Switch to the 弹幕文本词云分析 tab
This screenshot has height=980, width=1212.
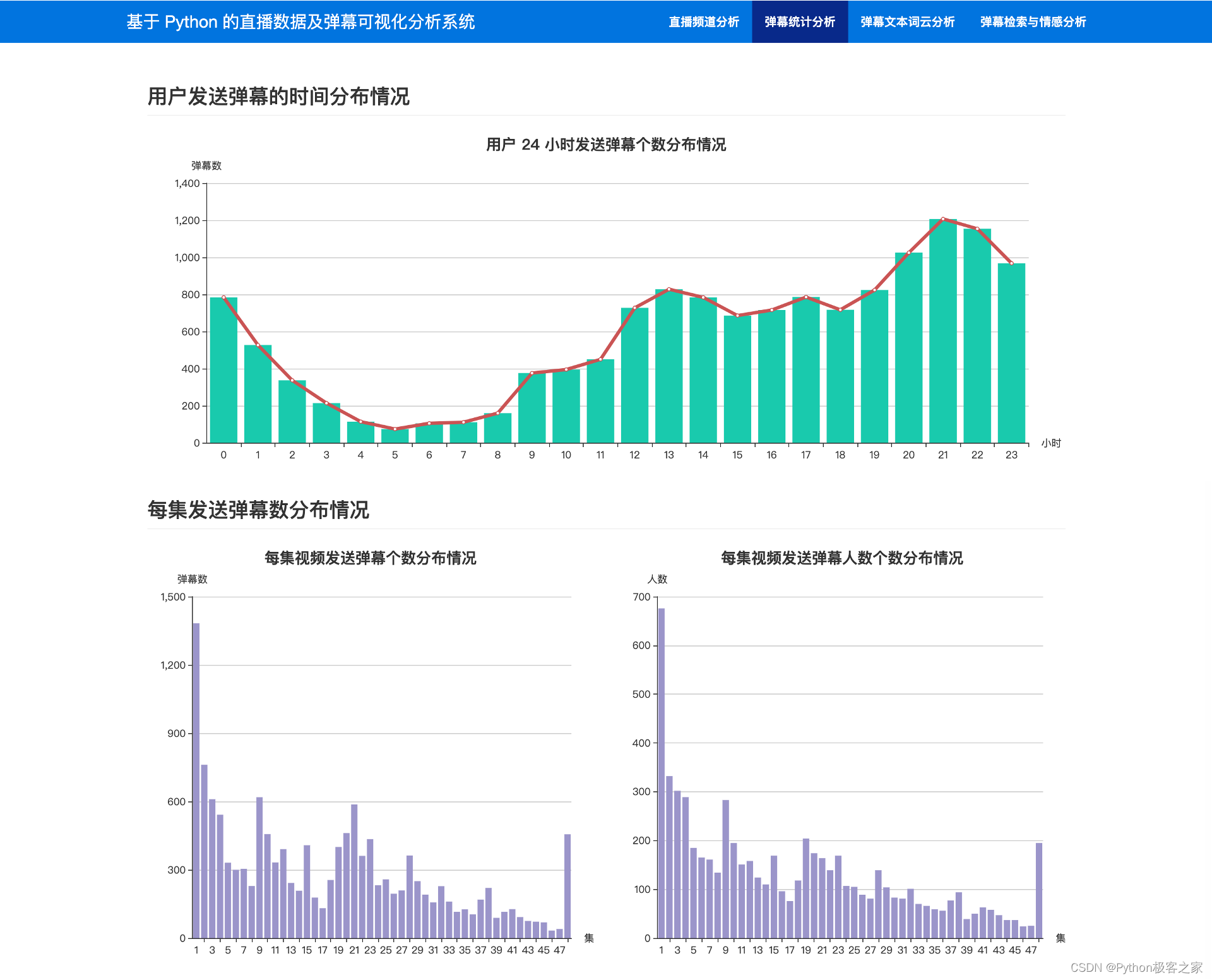point(907,21)
